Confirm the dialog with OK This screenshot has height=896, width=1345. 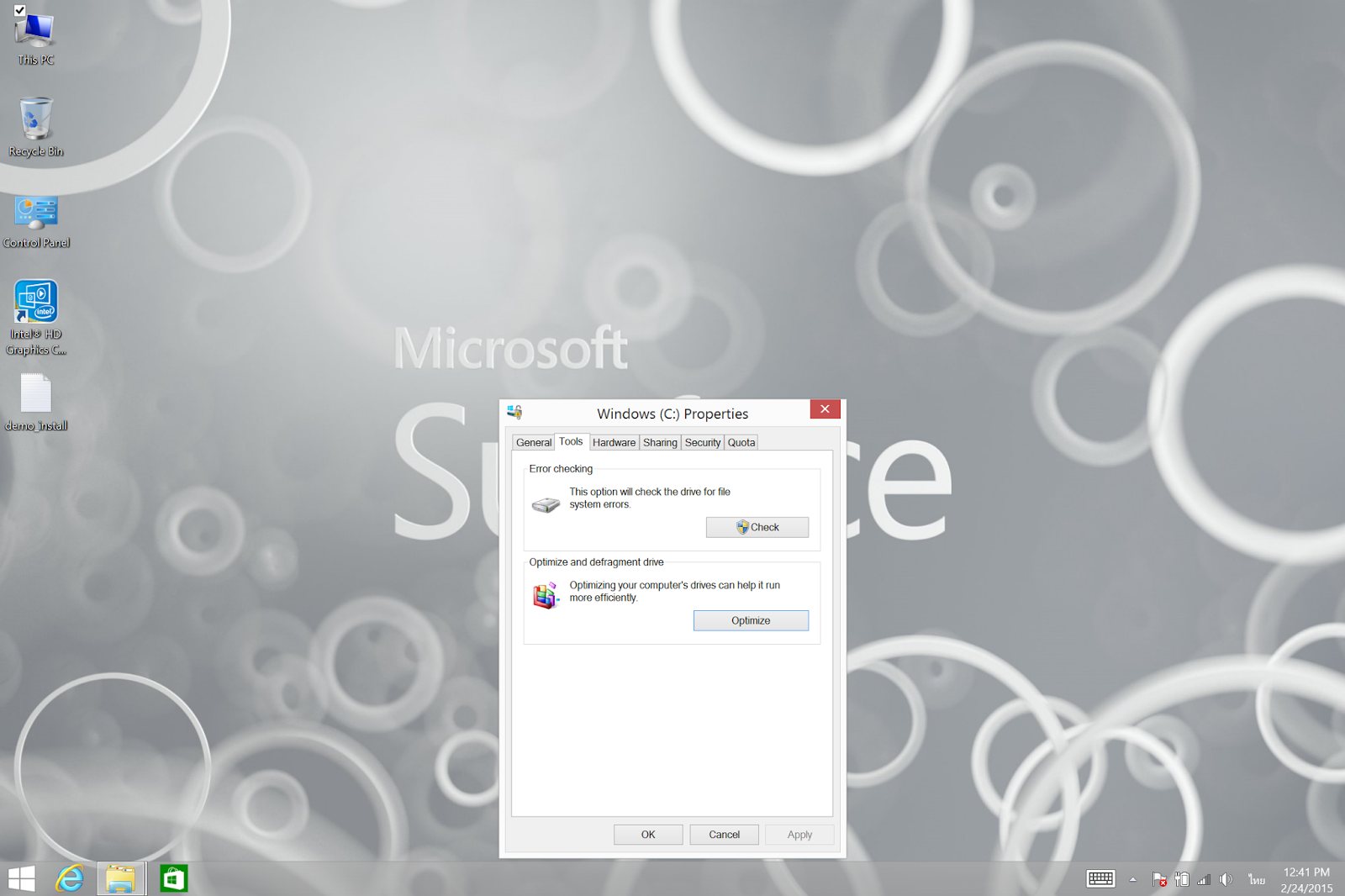pyautogui.click(x=648, y=835)
